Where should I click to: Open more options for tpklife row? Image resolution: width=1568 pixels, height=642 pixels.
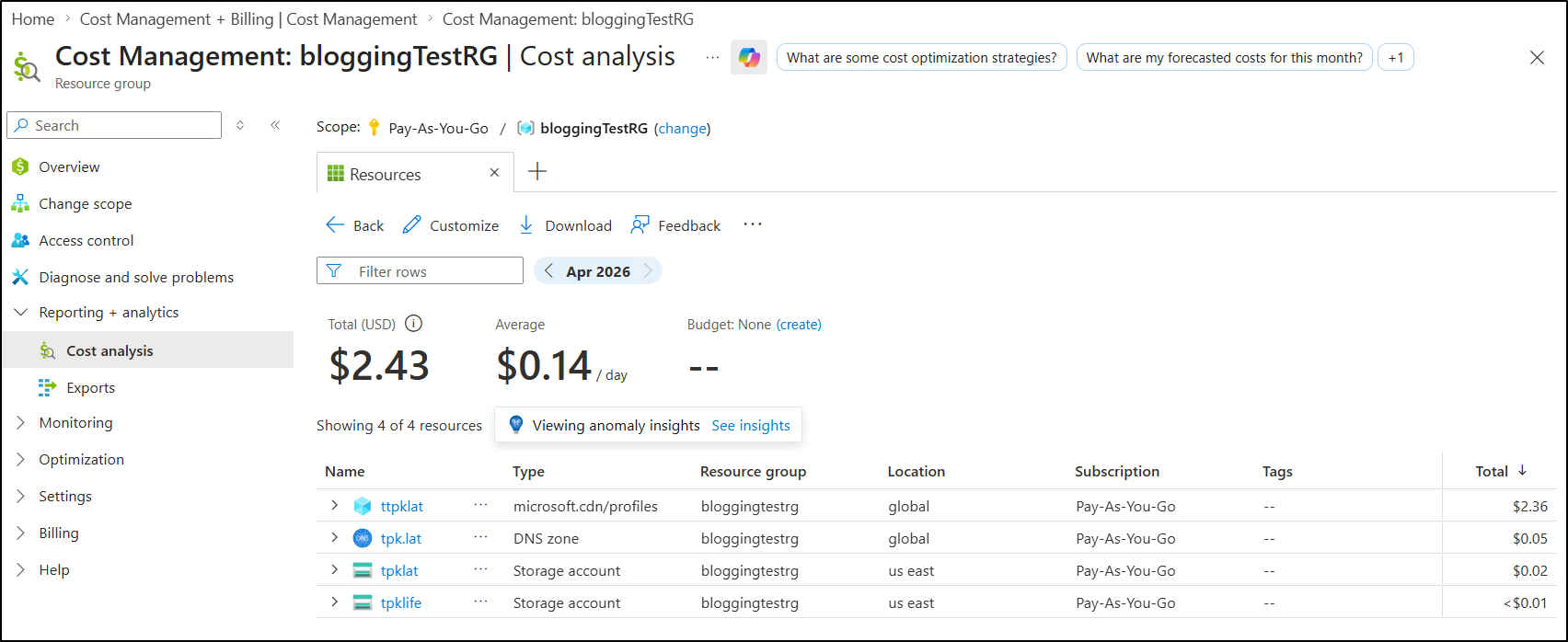point(480,602)
